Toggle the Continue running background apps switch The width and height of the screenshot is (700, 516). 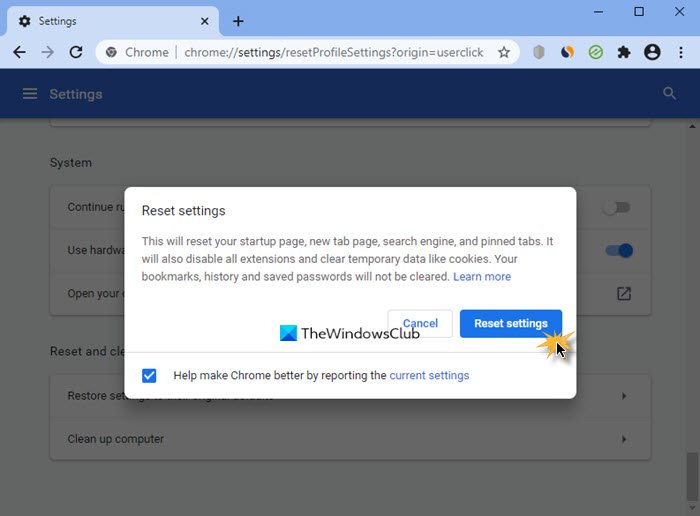point(616,207)
